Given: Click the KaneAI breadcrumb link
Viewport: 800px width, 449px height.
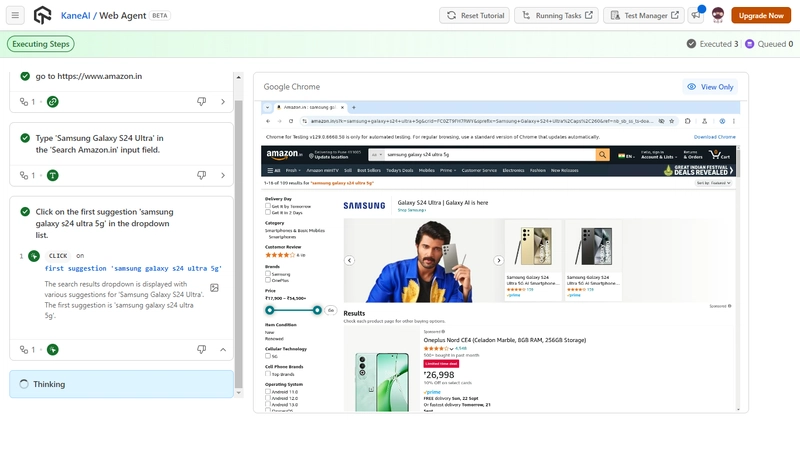Looking at the screenshot, I should click(76, 15).
